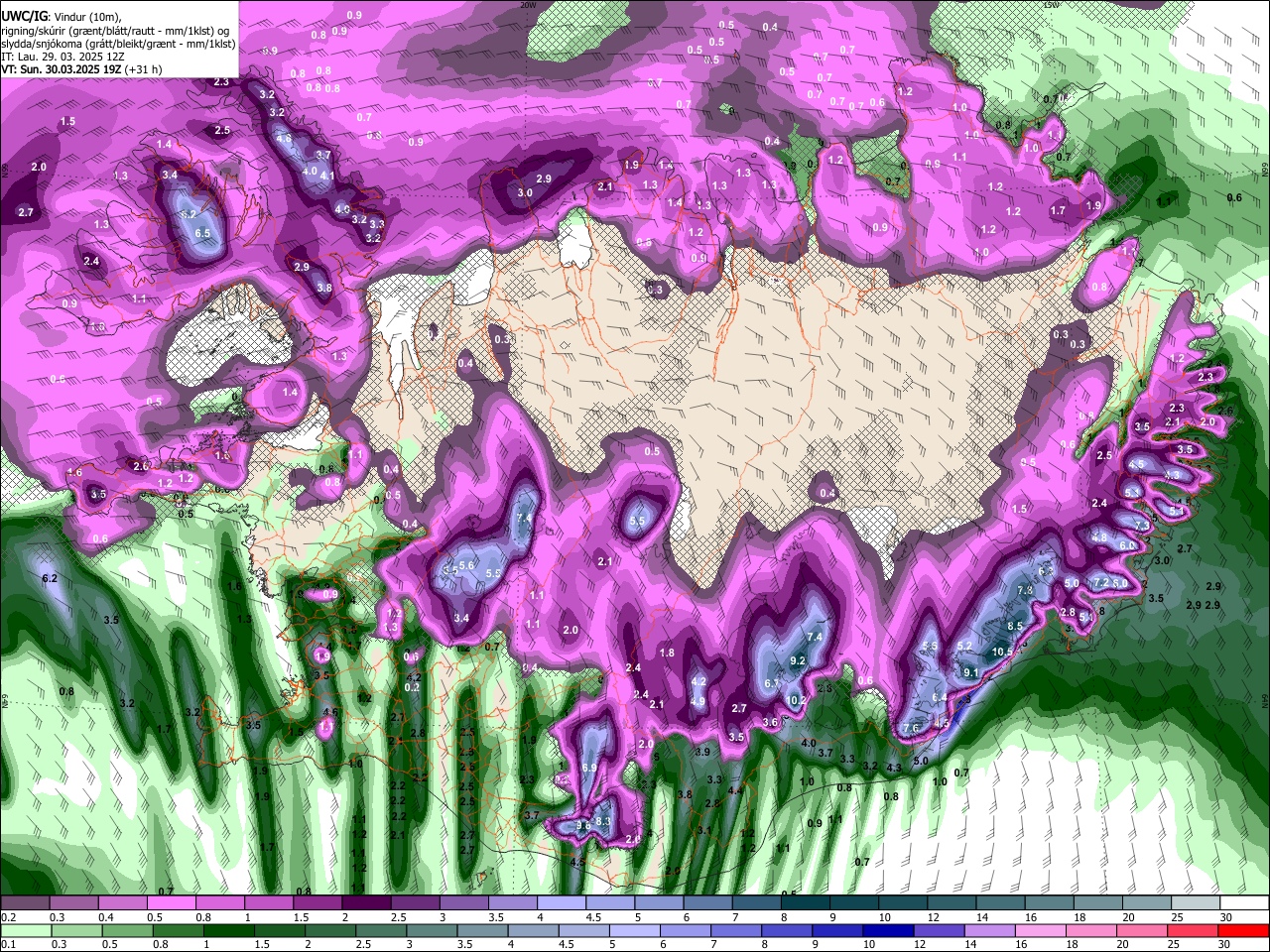Click the rain-scale swatch between 25 and 30
Screen dimensions: 1270x952
[x=1193, y=930]
